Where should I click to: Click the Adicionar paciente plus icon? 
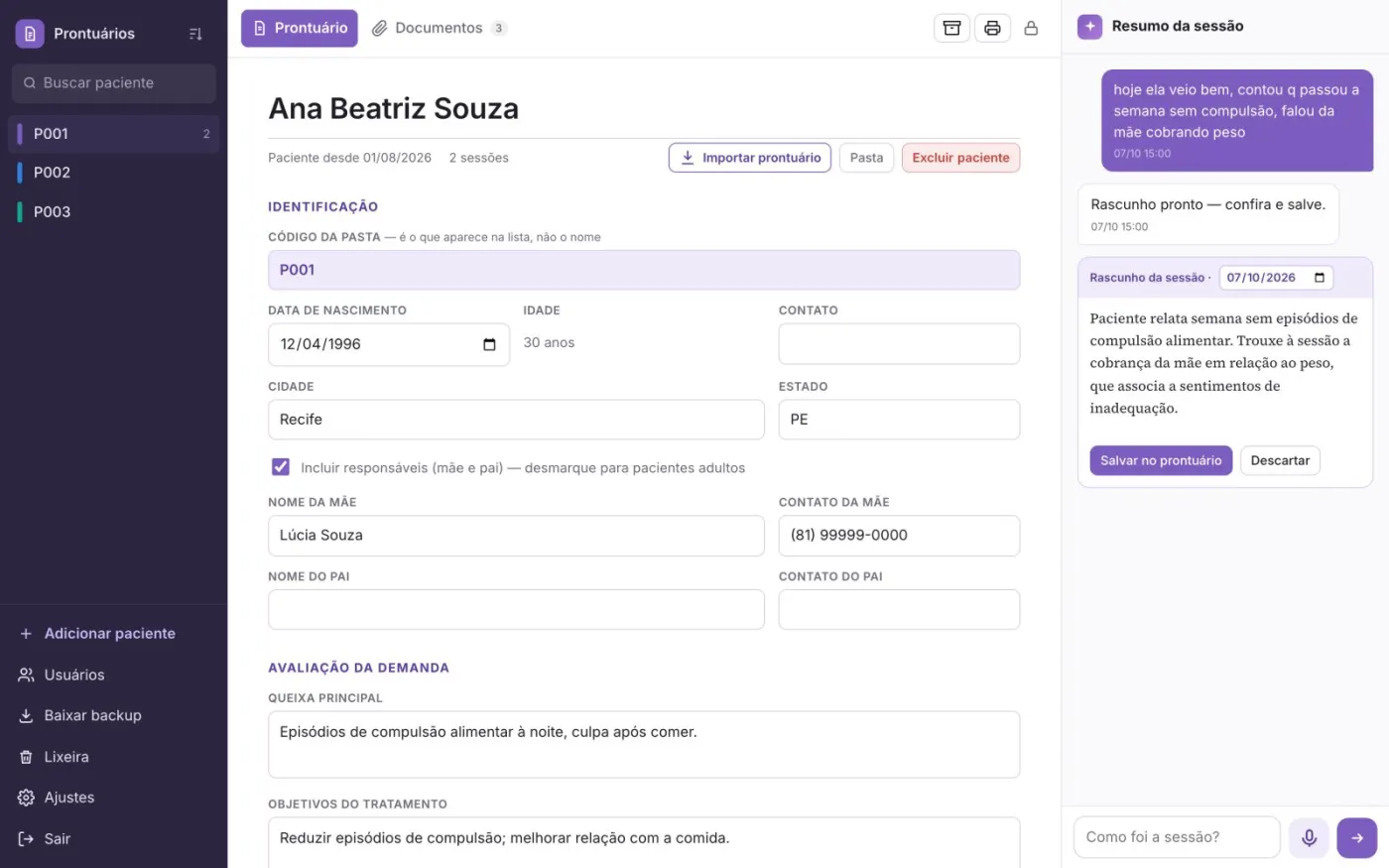coord(27,634)
